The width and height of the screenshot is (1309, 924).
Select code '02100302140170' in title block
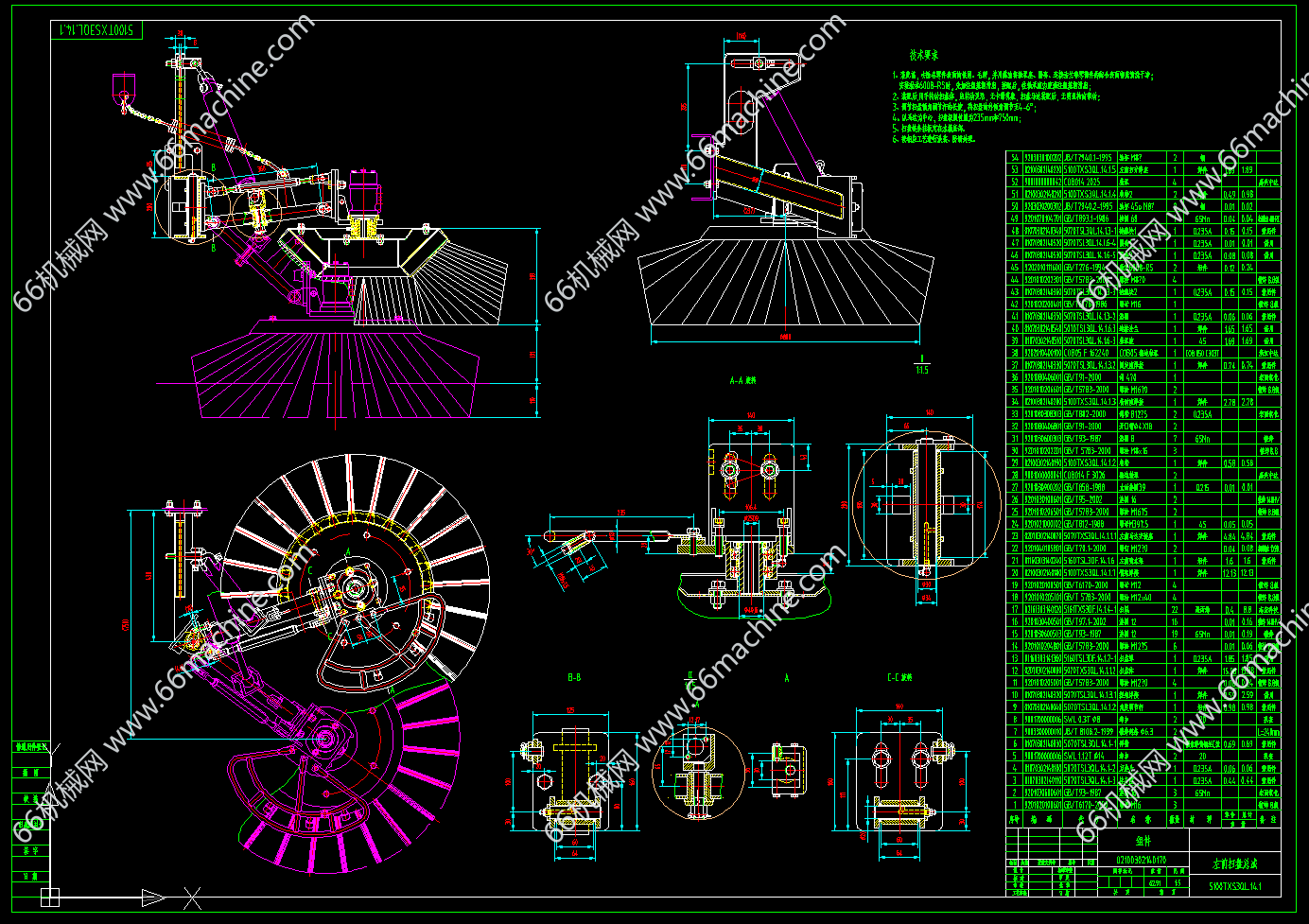coord(1142,861)
